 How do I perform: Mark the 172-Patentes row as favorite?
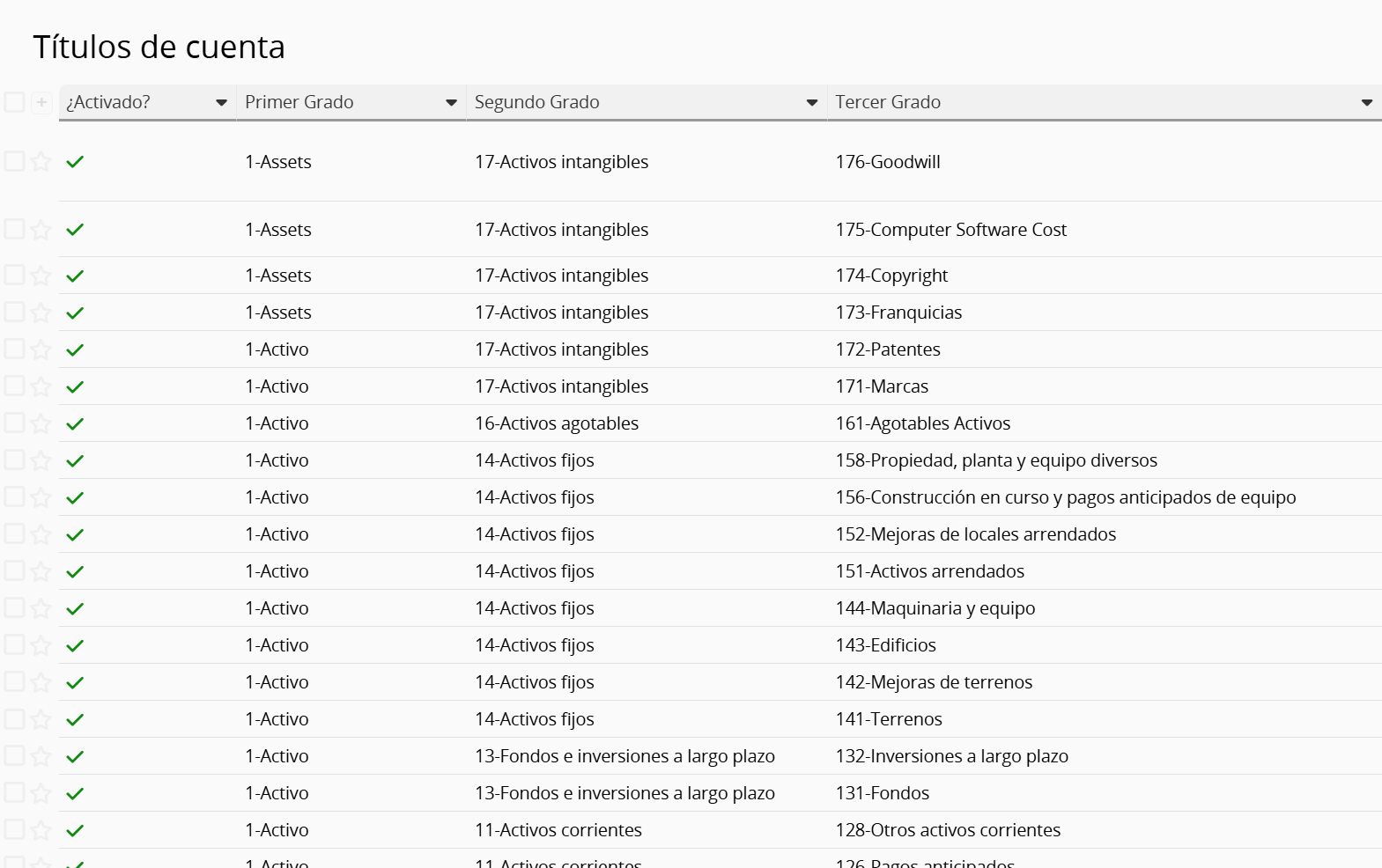41,349
